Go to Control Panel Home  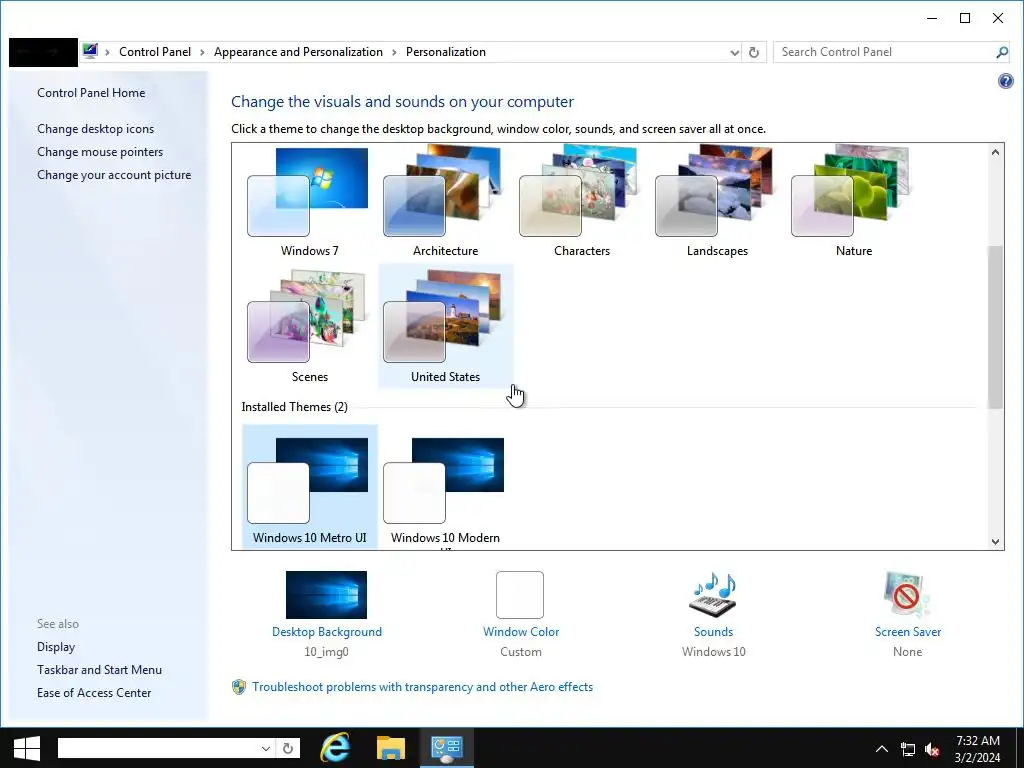pyautogui.click(x=91, y=93)
